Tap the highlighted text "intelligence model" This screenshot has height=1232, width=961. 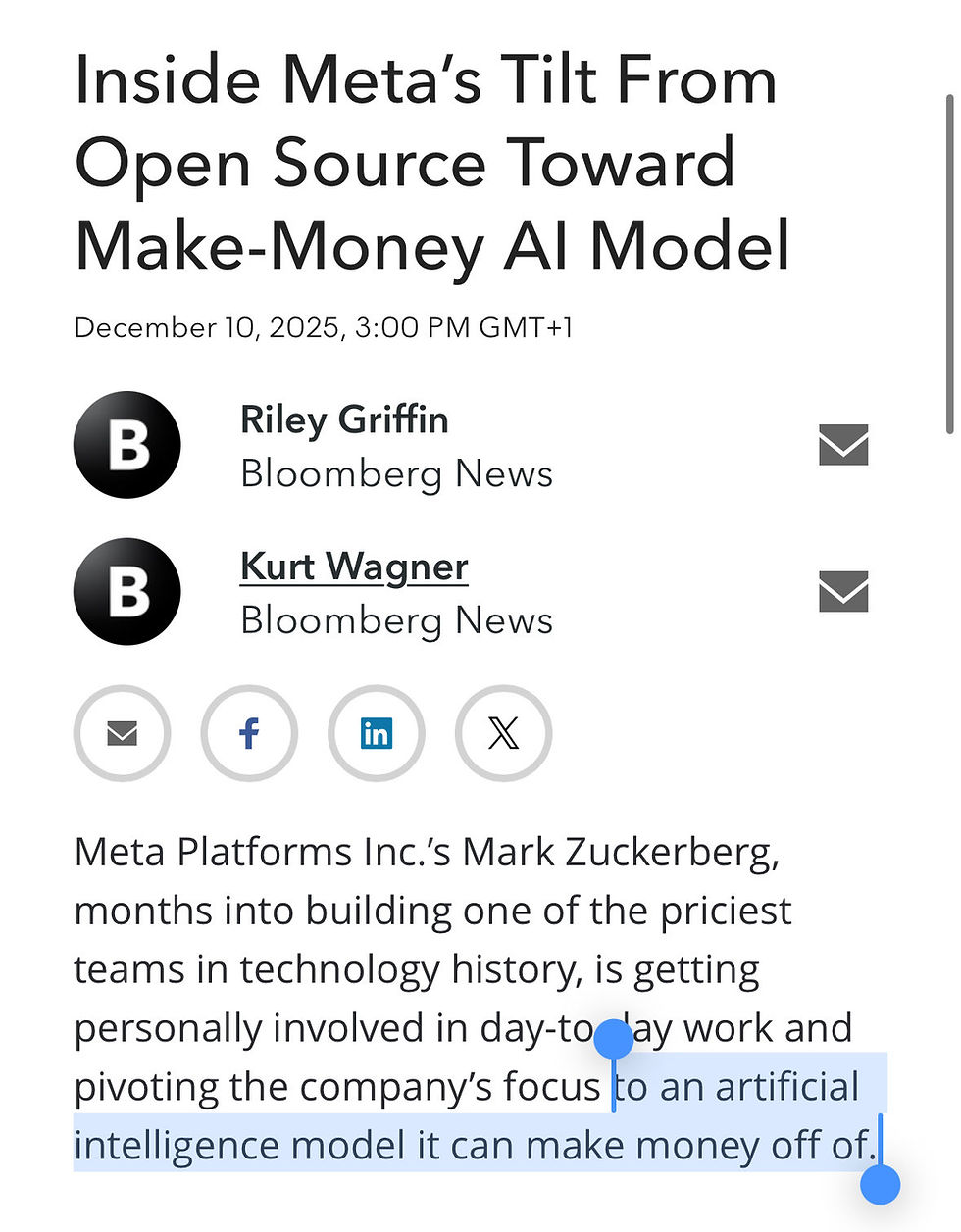(x=239, y=1145)
